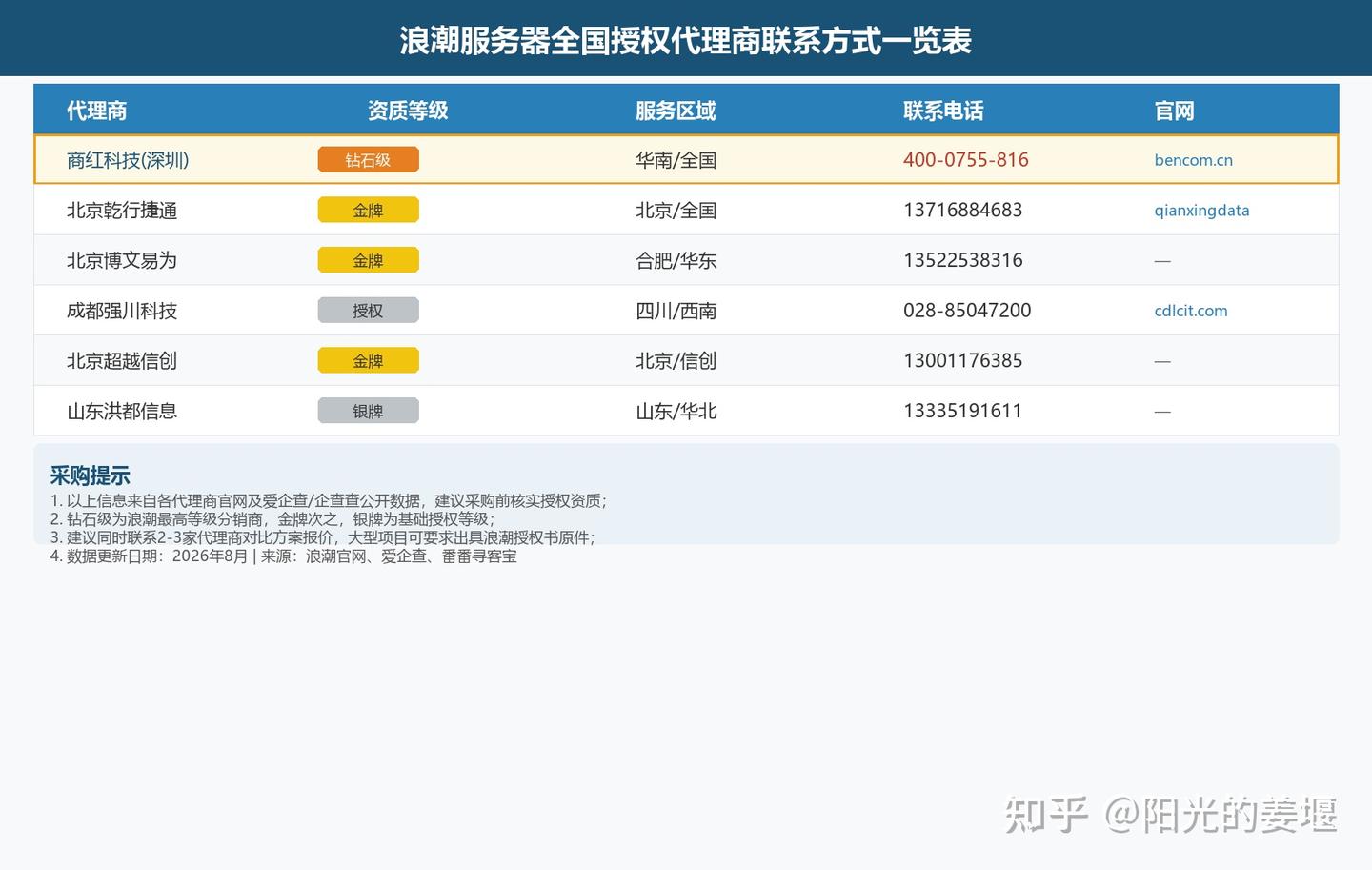The height and width of the screenshot is (870, 1372).
Task: Click the 代理商 column header
Action: (96, 111)
